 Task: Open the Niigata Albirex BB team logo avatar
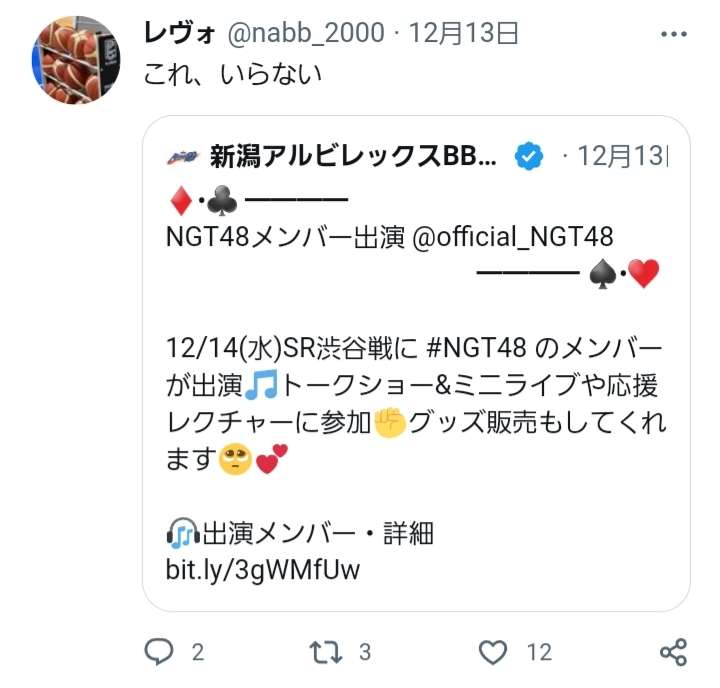point(182,157)
